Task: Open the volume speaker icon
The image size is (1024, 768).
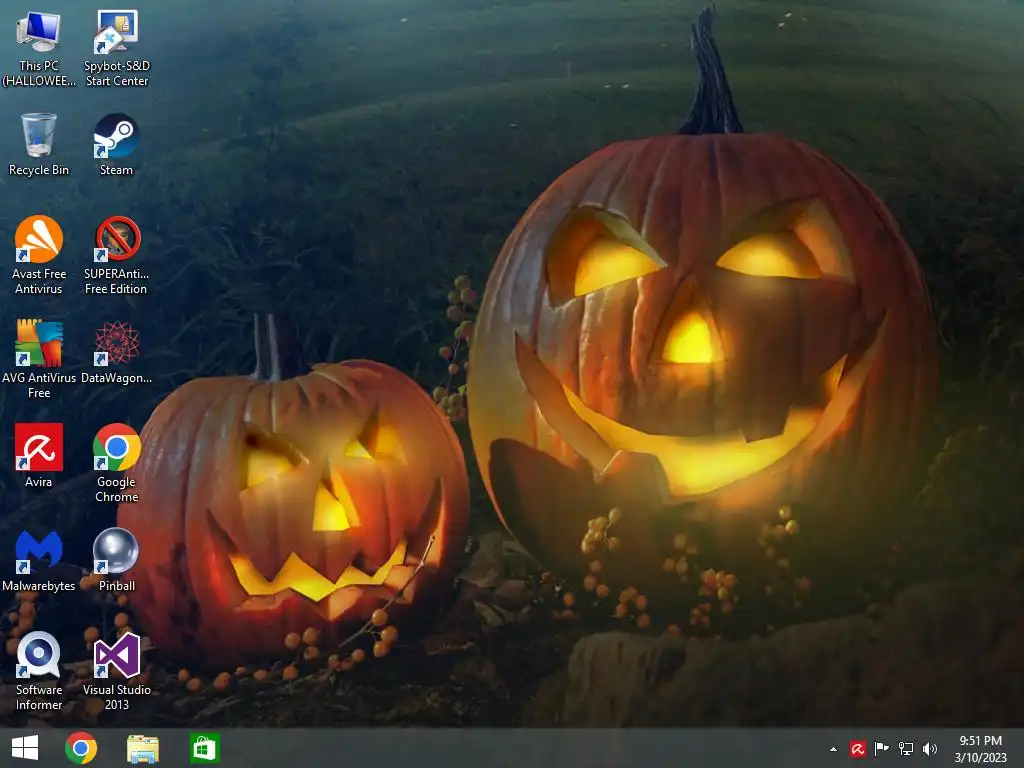Action: (x=930, y=749)
